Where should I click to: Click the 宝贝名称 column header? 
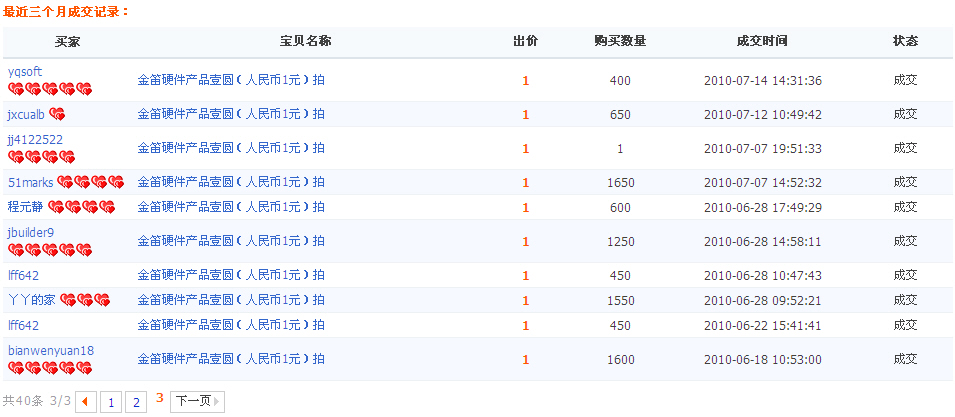(x=306, y=41)
